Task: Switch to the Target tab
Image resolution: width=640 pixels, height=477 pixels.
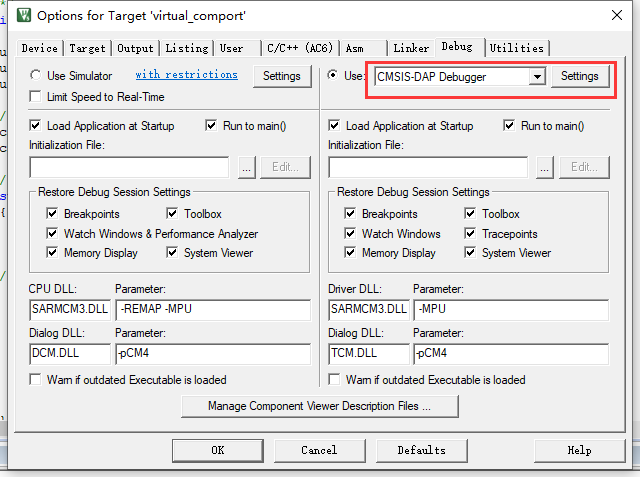Action: (87, 48)
